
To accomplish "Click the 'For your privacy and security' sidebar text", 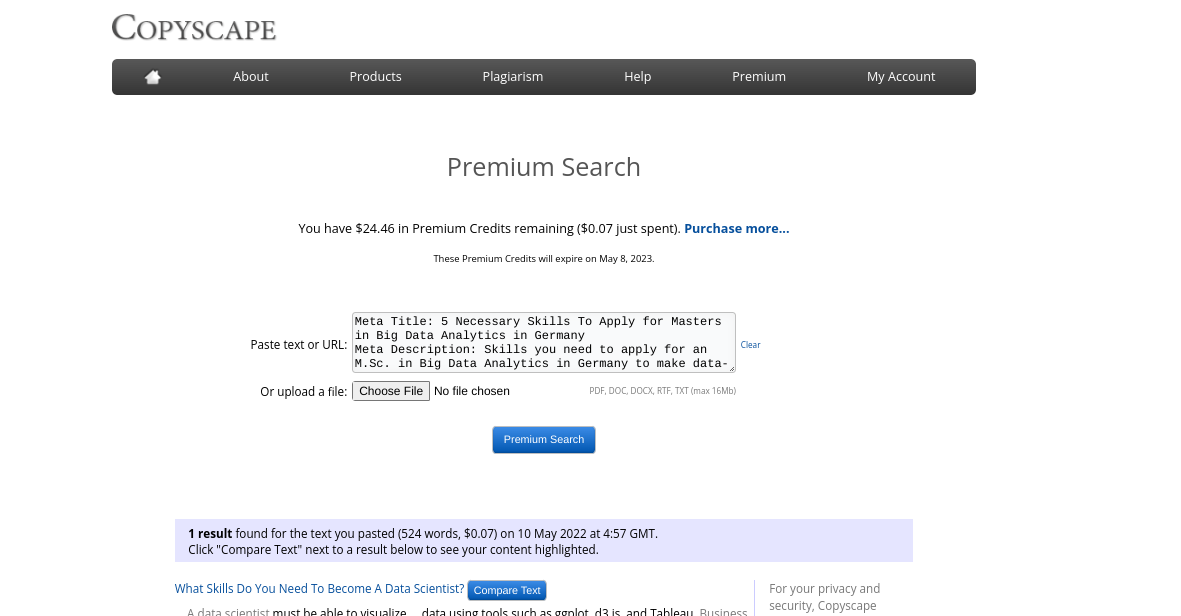I will click(824, 597).
